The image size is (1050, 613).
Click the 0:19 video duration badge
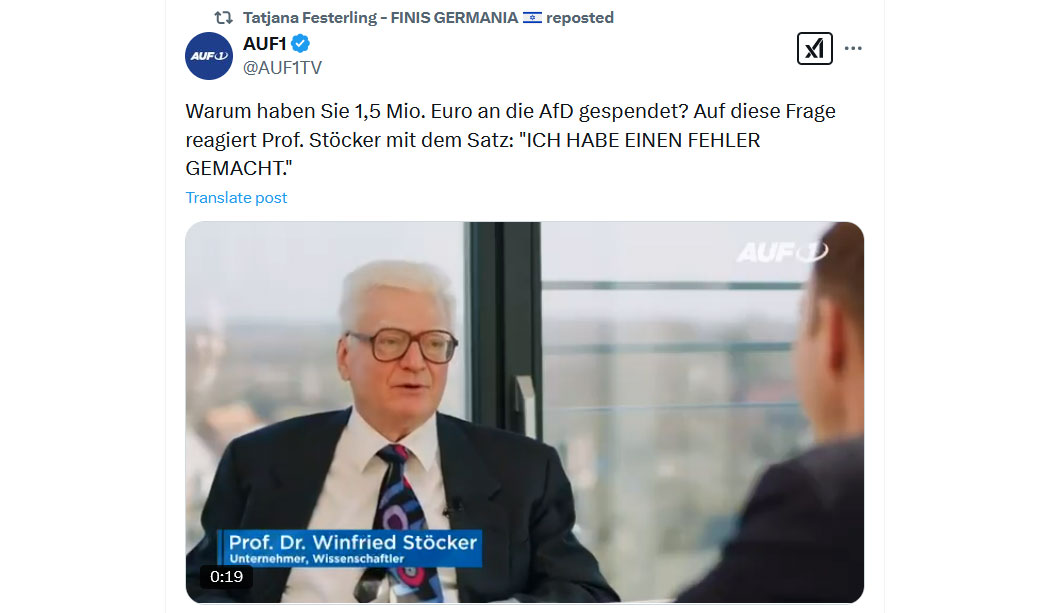(x=226, y=577)
